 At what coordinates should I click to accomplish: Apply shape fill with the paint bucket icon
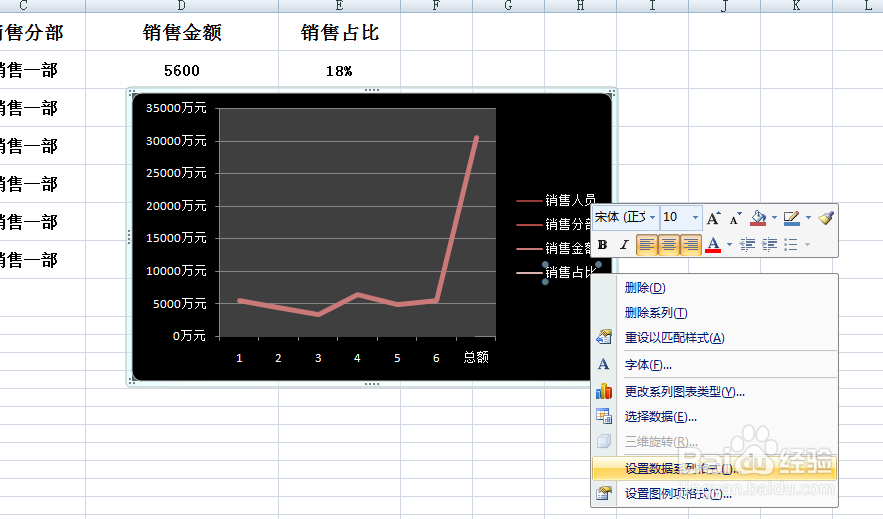(759, 218)
